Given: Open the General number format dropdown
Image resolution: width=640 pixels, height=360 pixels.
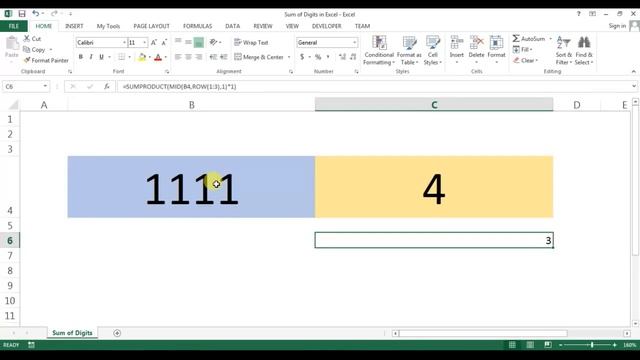Looking at the screenshot, I should point(354,42).
